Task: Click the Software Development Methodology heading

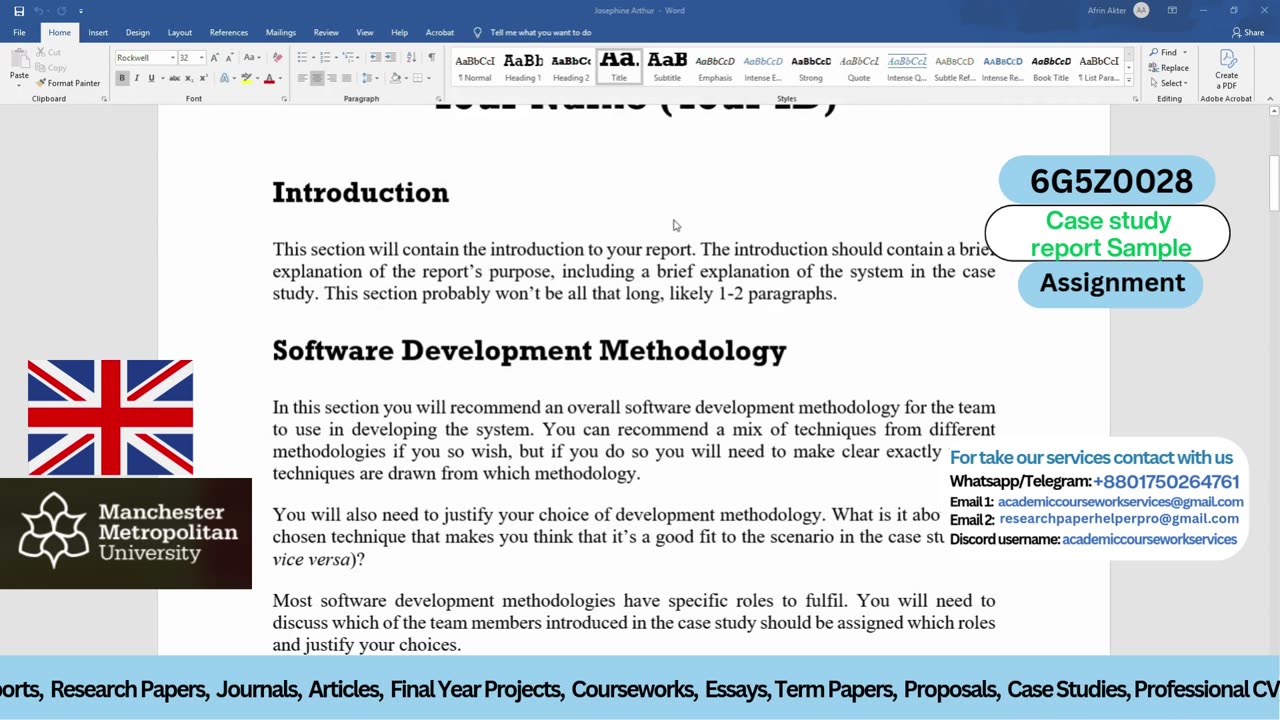Action: 529,351
